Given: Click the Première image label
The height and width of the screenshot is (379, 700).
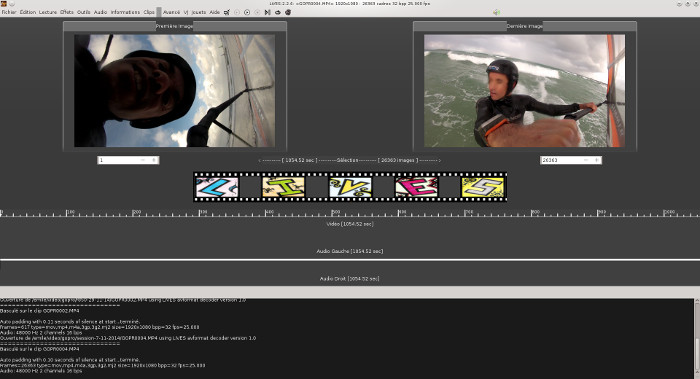Looking at the screenshot, I should [x=174, y=26].
